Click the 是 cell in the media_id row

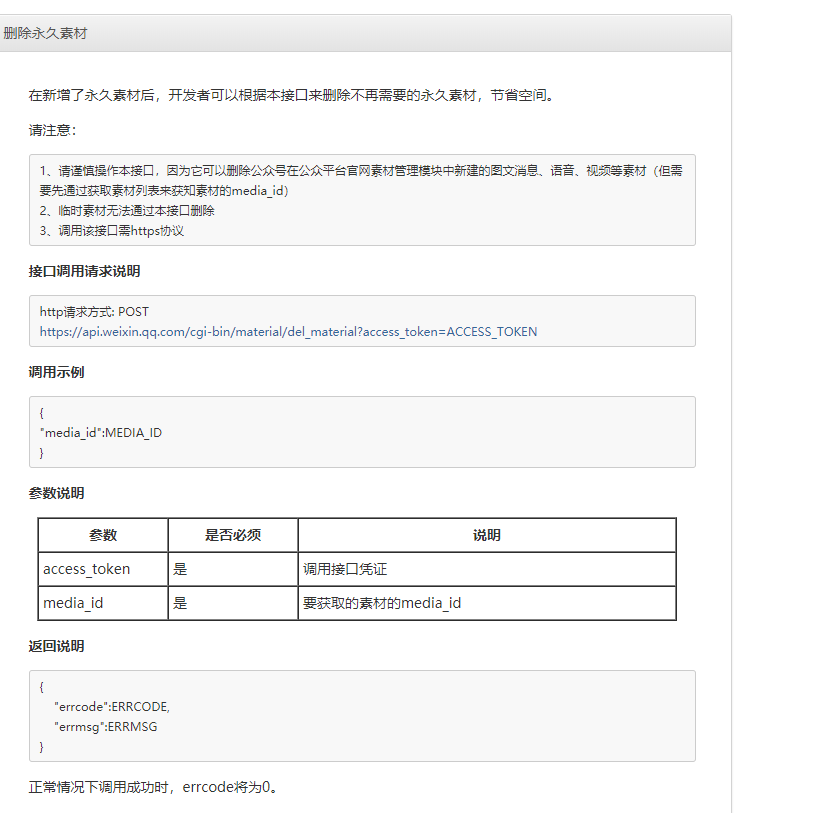tap(233, 603)
